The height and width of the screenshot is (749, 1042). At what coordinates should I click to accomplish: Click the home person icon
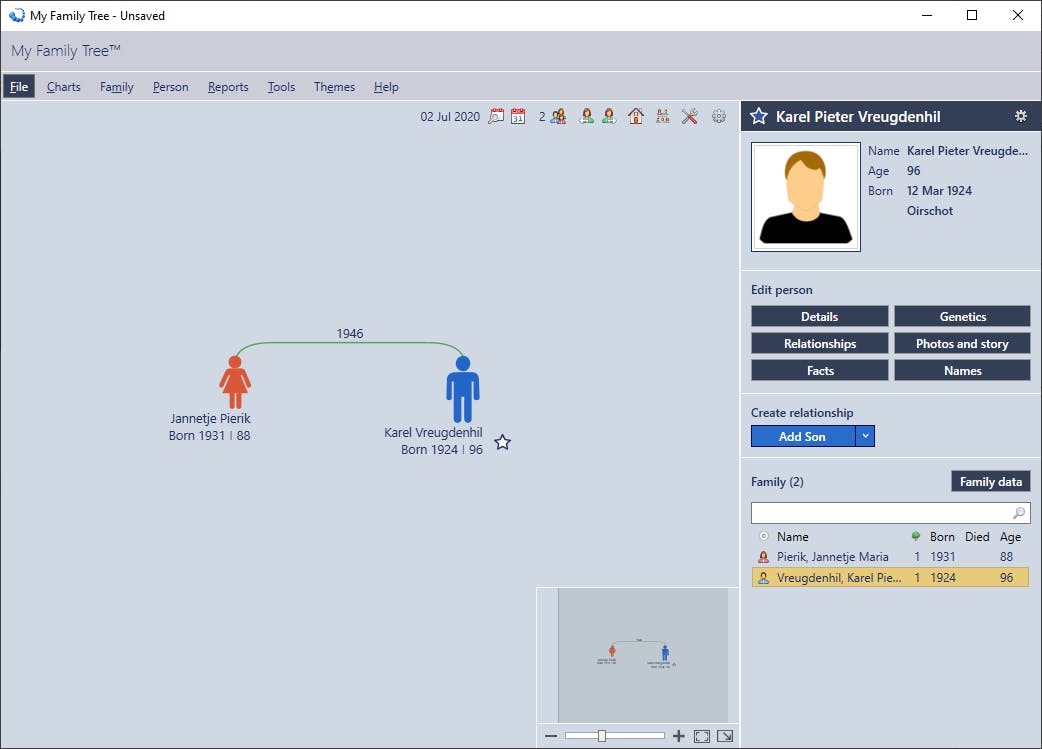point(635,116)
